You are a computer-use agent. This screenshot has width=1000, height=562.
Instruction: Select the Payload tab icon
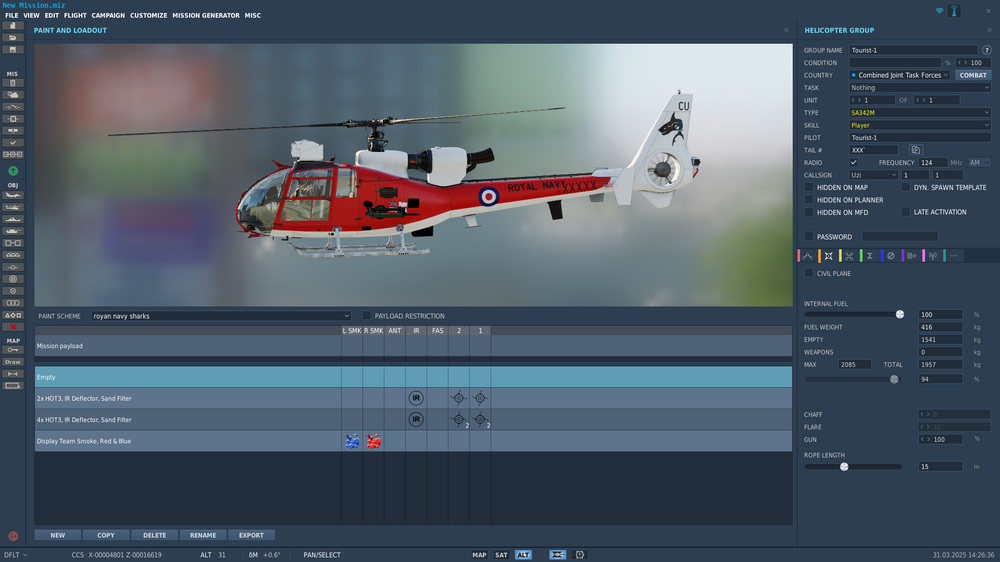pyautogui.click(x=829, y=256)
